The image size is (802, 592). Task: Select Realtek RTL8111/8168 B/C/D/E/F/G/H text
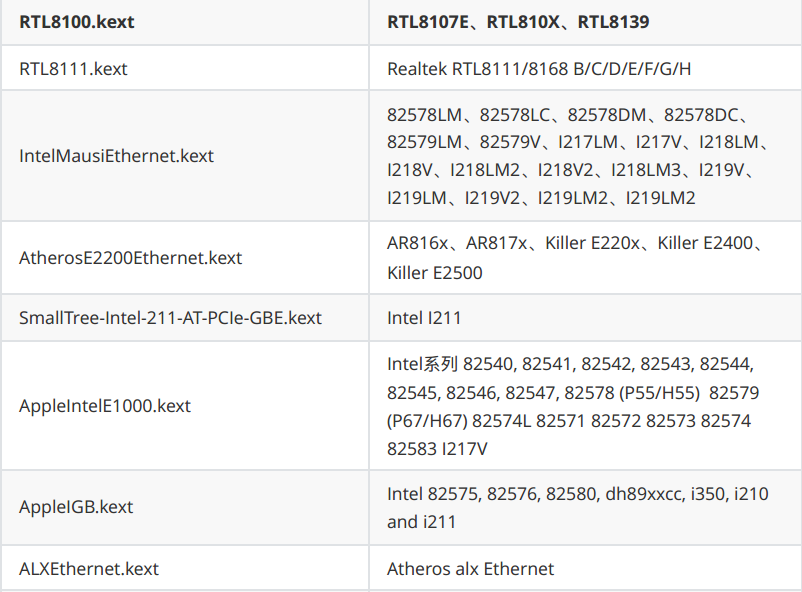(x=539, y=69)
